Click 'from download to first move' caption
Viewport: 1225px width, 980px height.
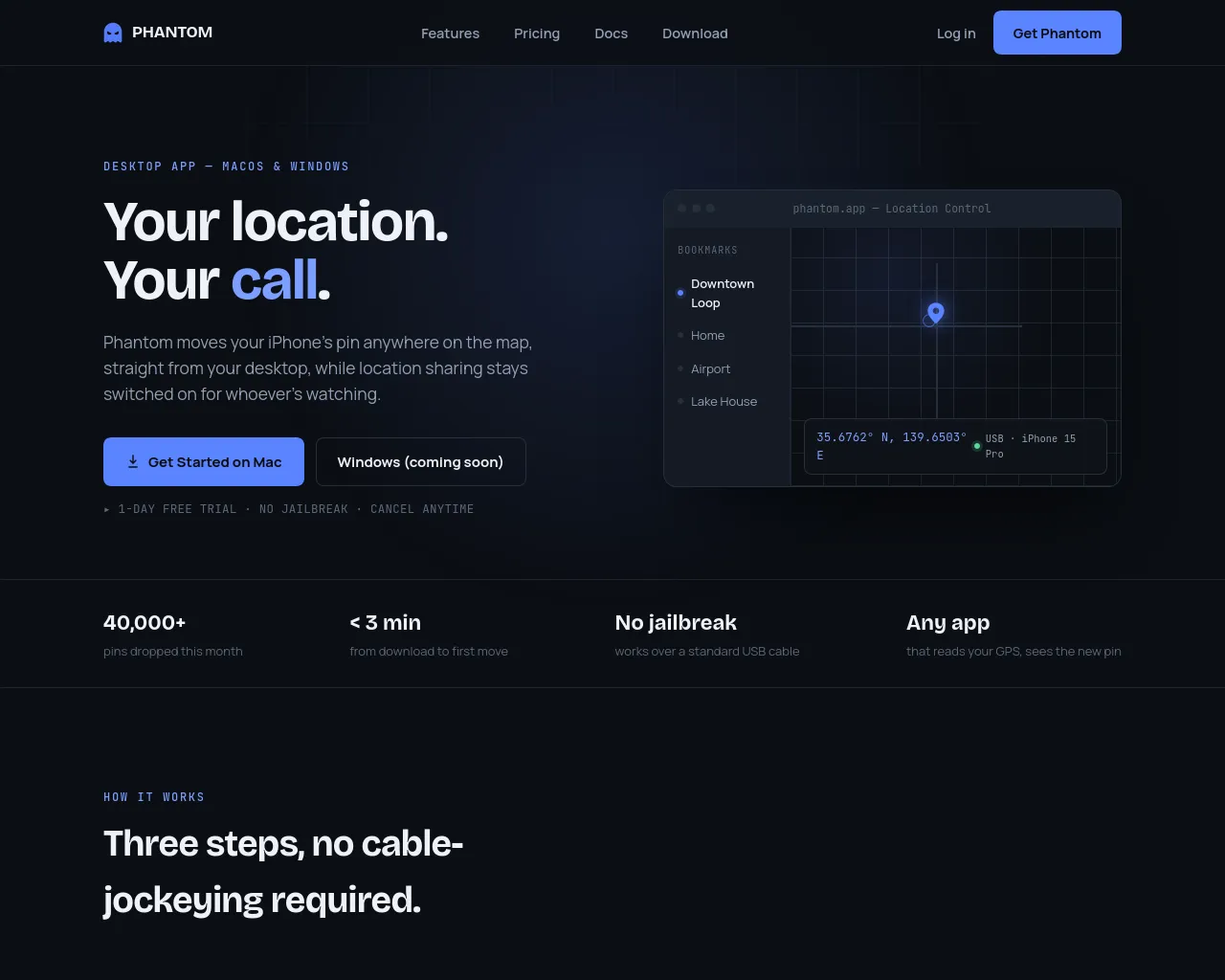[x=429, y=652]
